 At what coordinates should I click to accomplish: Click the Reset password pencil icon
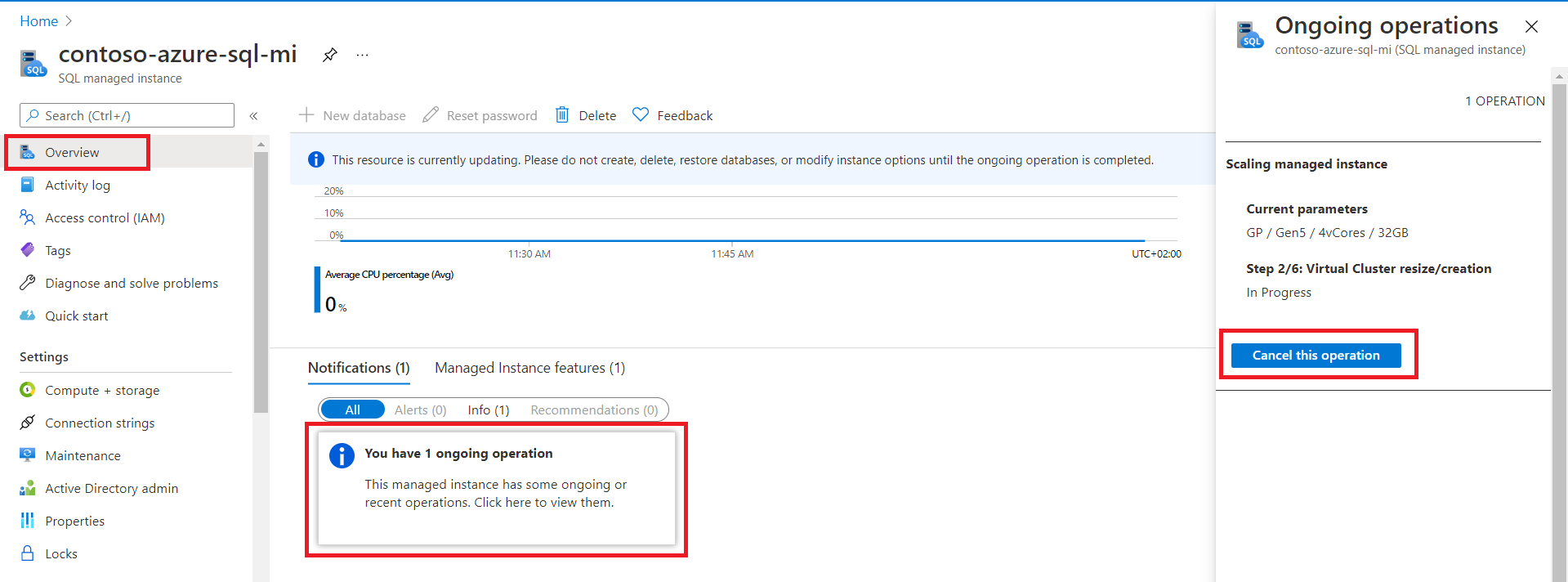click(431, 115)
